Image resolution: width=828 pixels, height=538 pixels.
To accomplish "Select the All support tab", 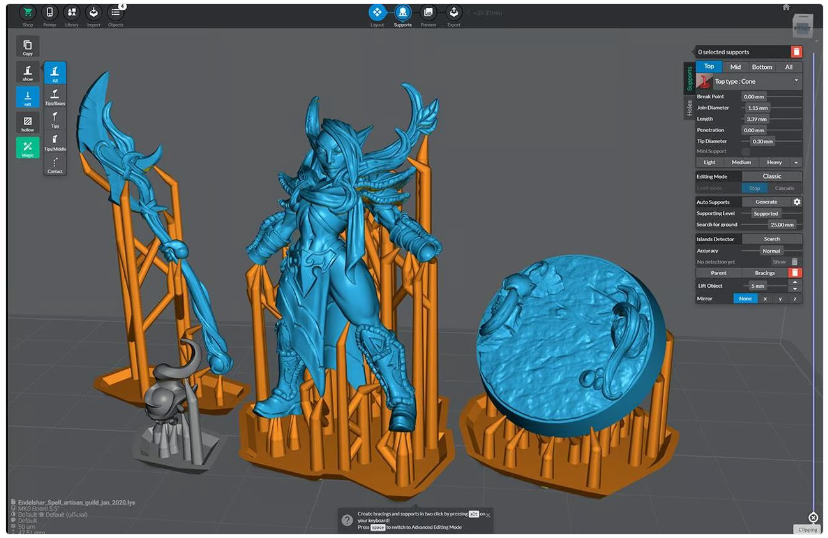I will click(x=789, y=67).
